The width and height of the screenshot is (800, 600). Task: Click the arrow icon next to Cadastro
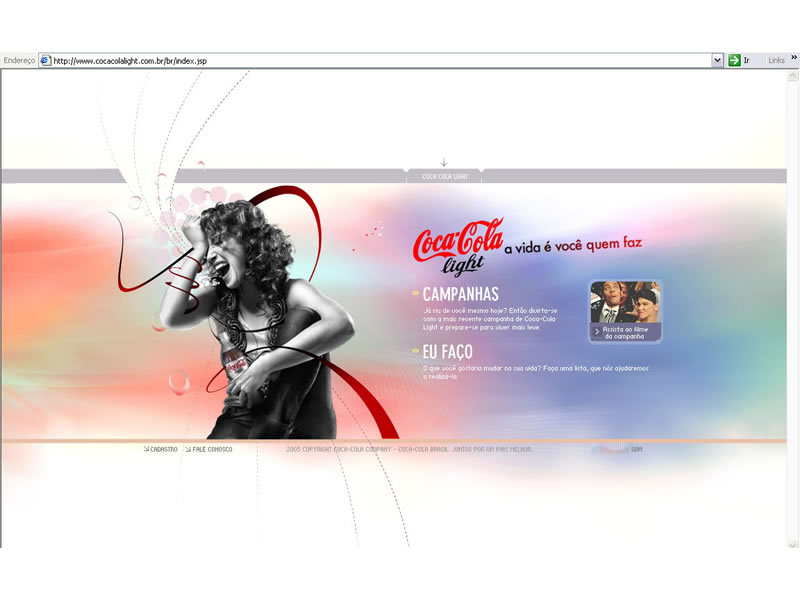coord(146,449)
